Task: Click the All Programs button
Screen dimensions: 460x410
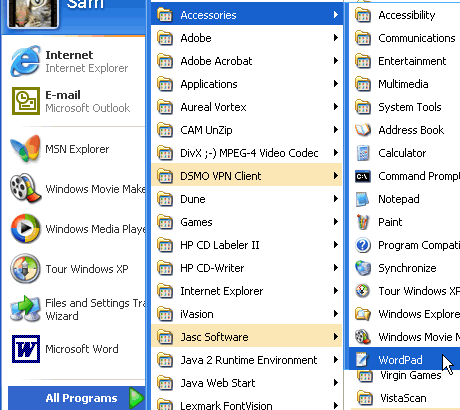Action: tap(77, 398)
